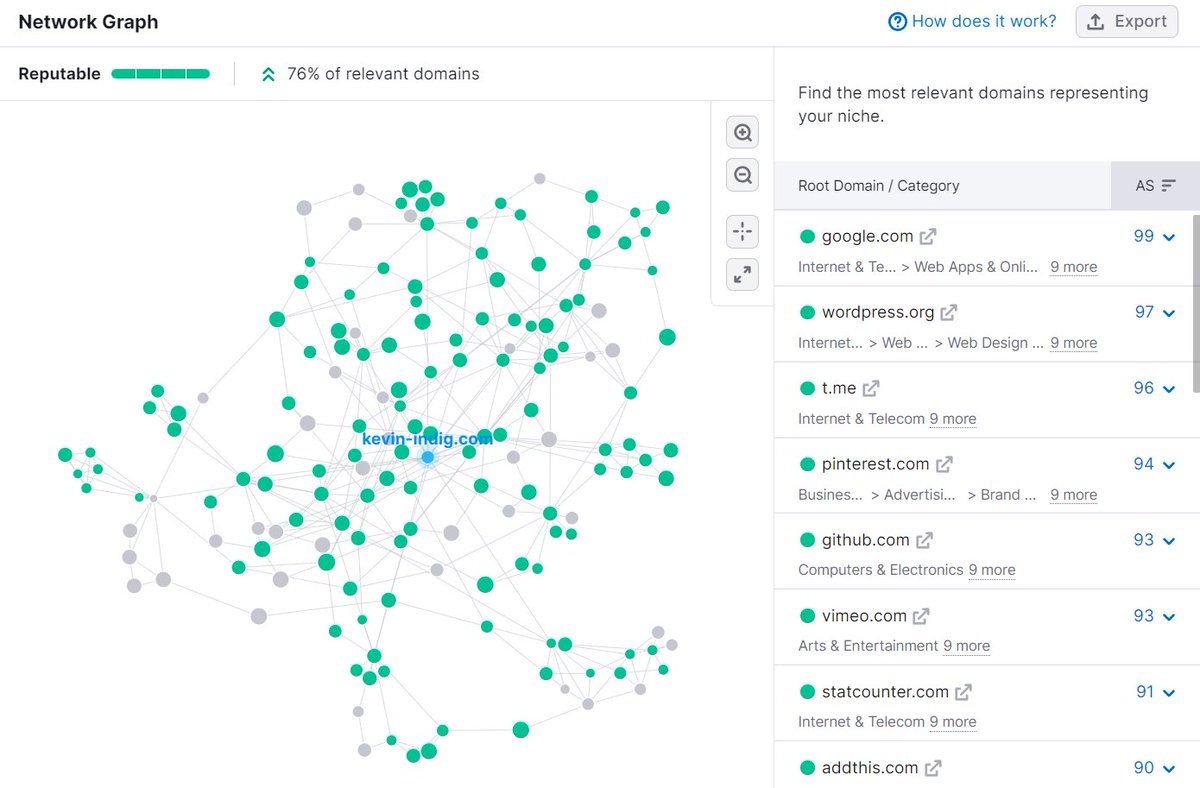
Task: Collapse or expand github.com row
Action: pos(1170,540)
